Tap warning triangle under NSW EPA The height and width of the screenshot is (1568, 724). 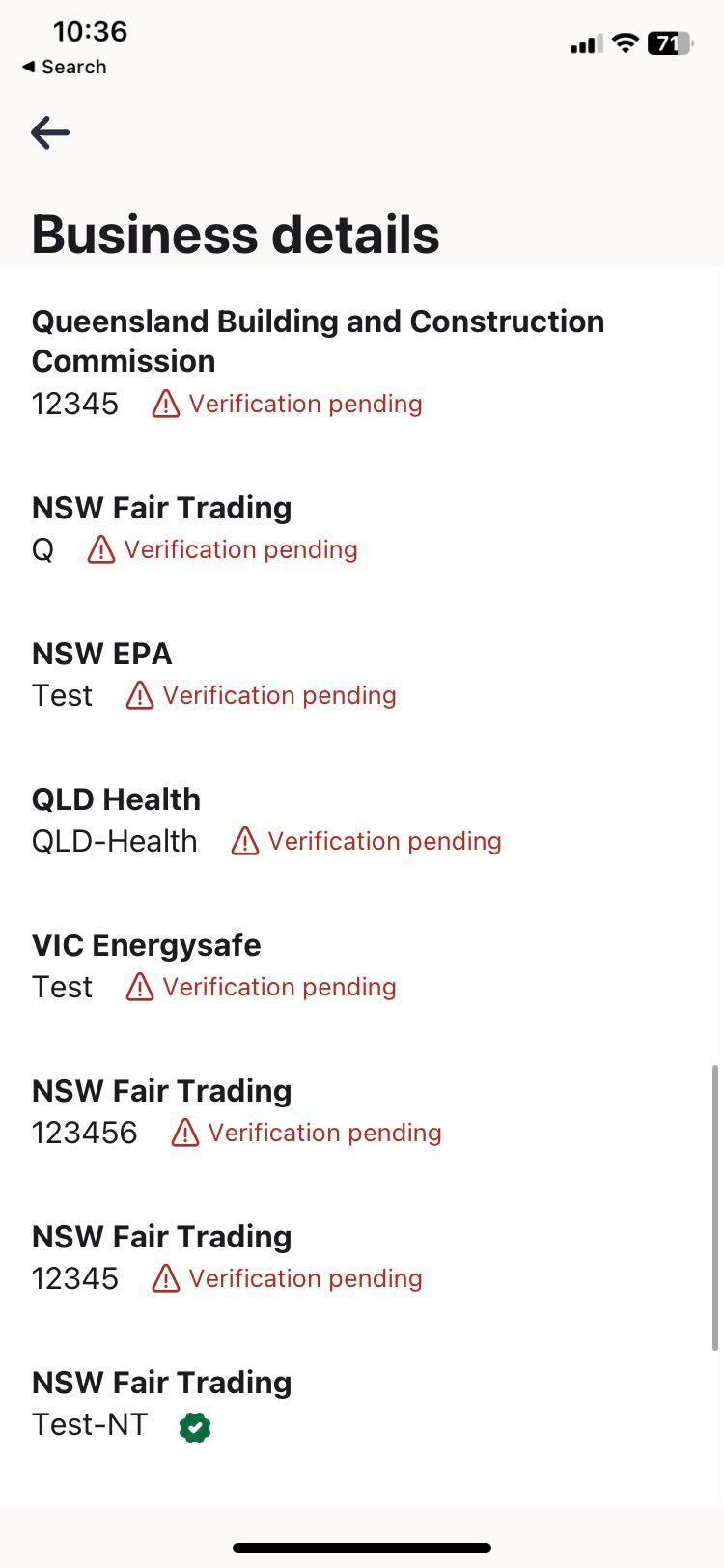(140, 696)
